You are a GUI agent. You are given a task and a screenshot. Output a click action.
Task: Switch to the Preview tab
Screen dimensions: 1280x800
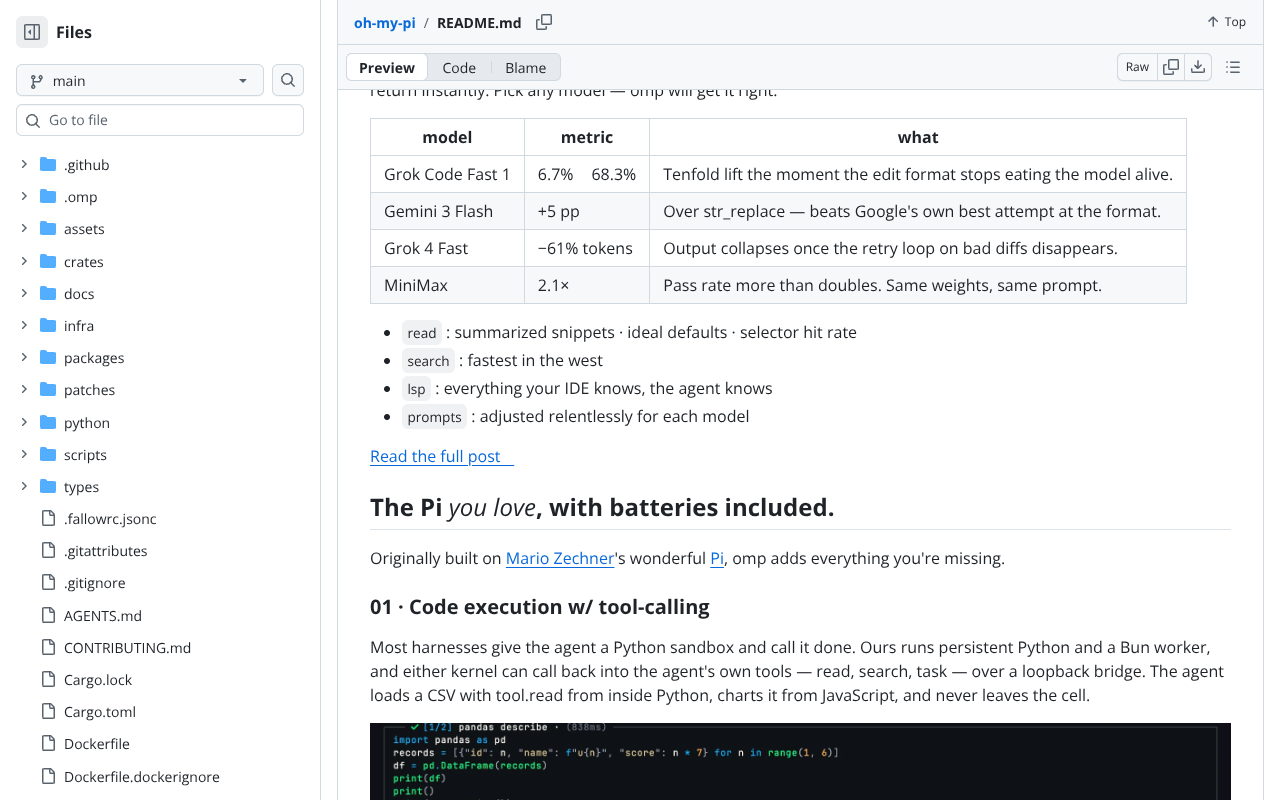[387, 67]
